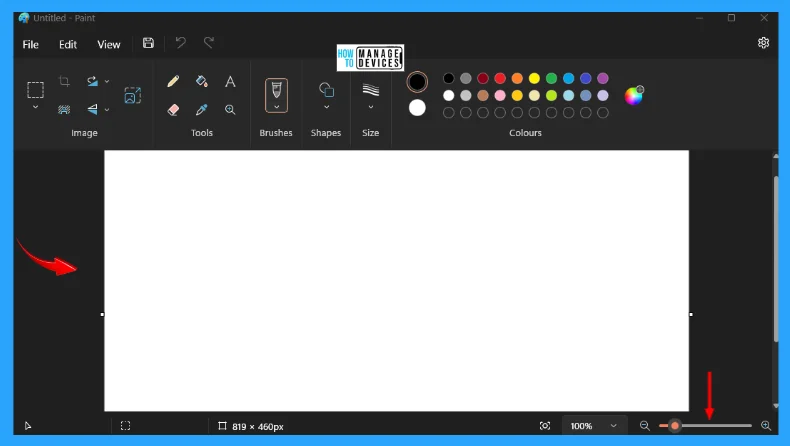Open the 100% zoom level dropdown
Viewport: 790px width, 446px height.
[594, 426]
